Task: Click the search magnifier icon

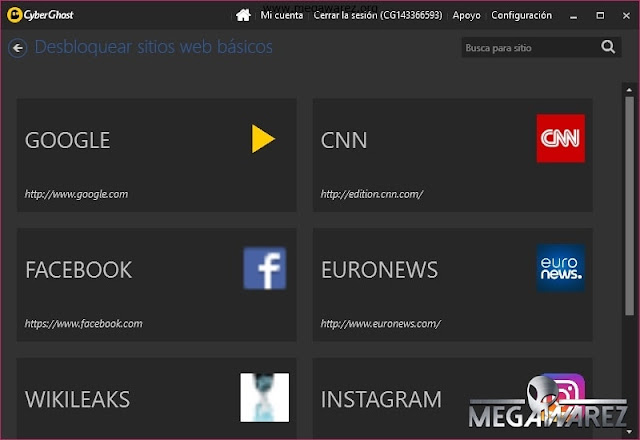Action: click(x=608, y=47)
